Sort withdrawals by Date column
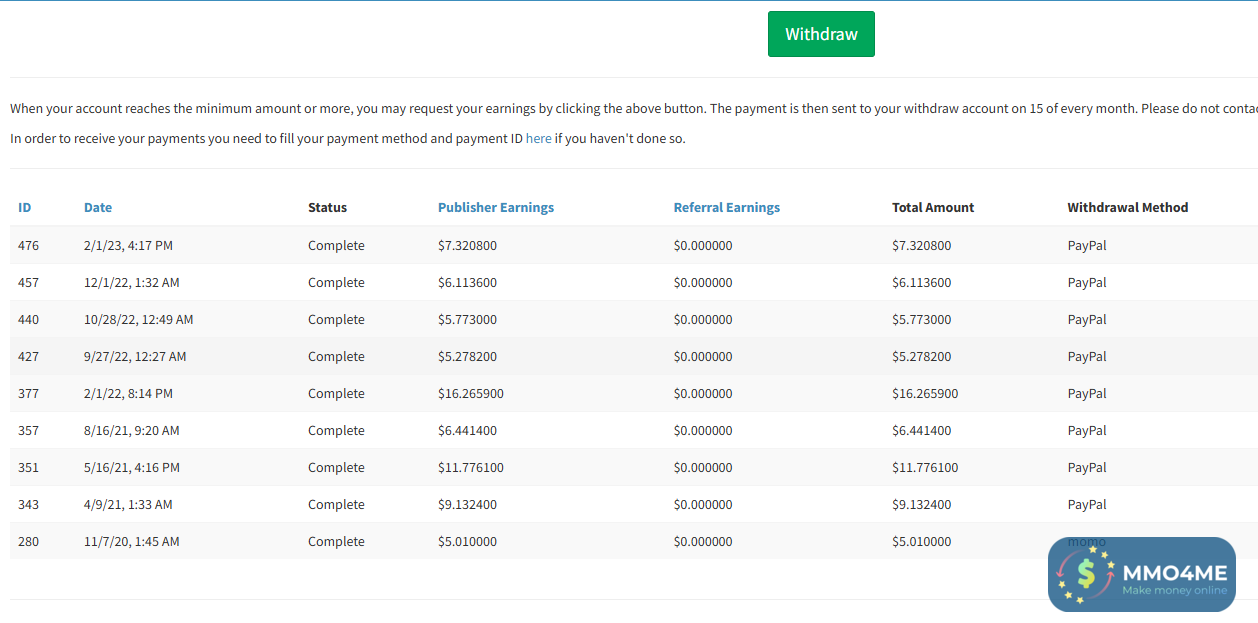 coord(98,208)
